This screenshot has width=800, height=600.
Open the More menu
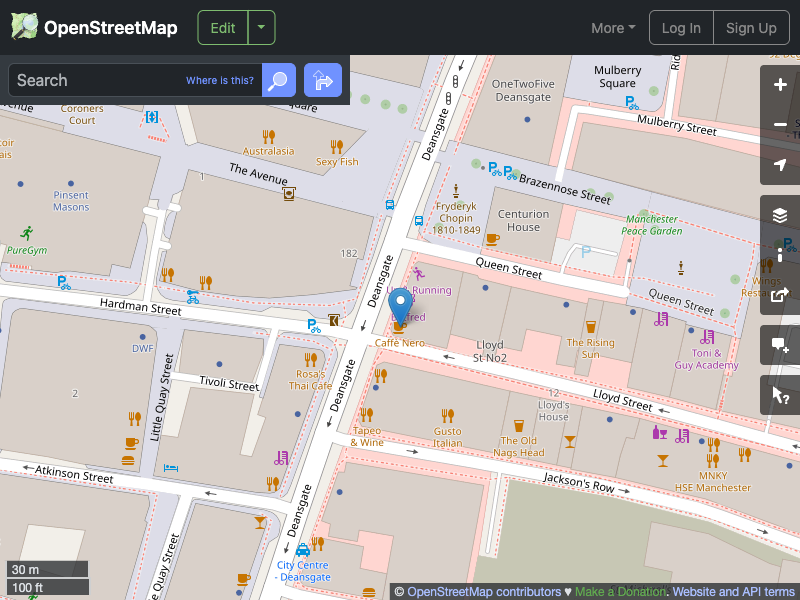pos(612,28)
